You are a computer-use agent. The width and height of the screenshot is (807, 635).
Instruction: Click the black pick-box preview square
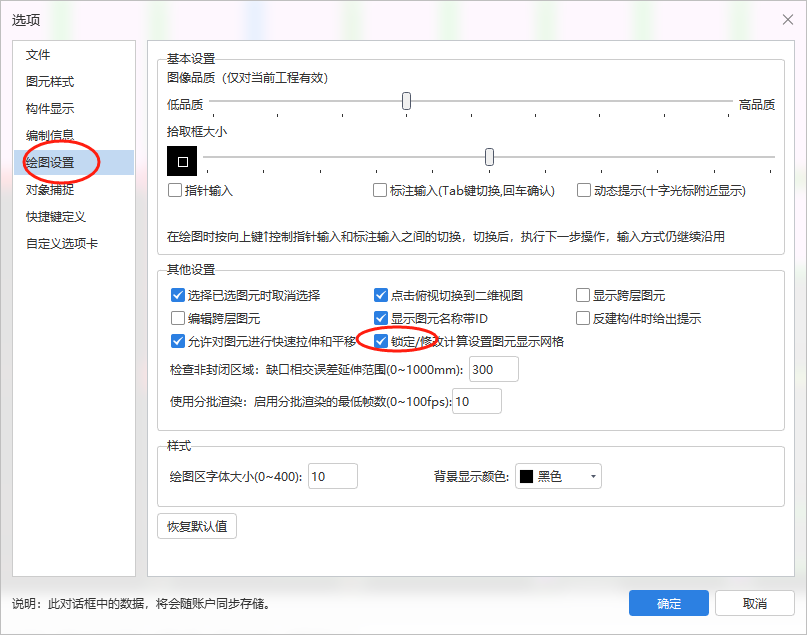click(x=182, y=161)
